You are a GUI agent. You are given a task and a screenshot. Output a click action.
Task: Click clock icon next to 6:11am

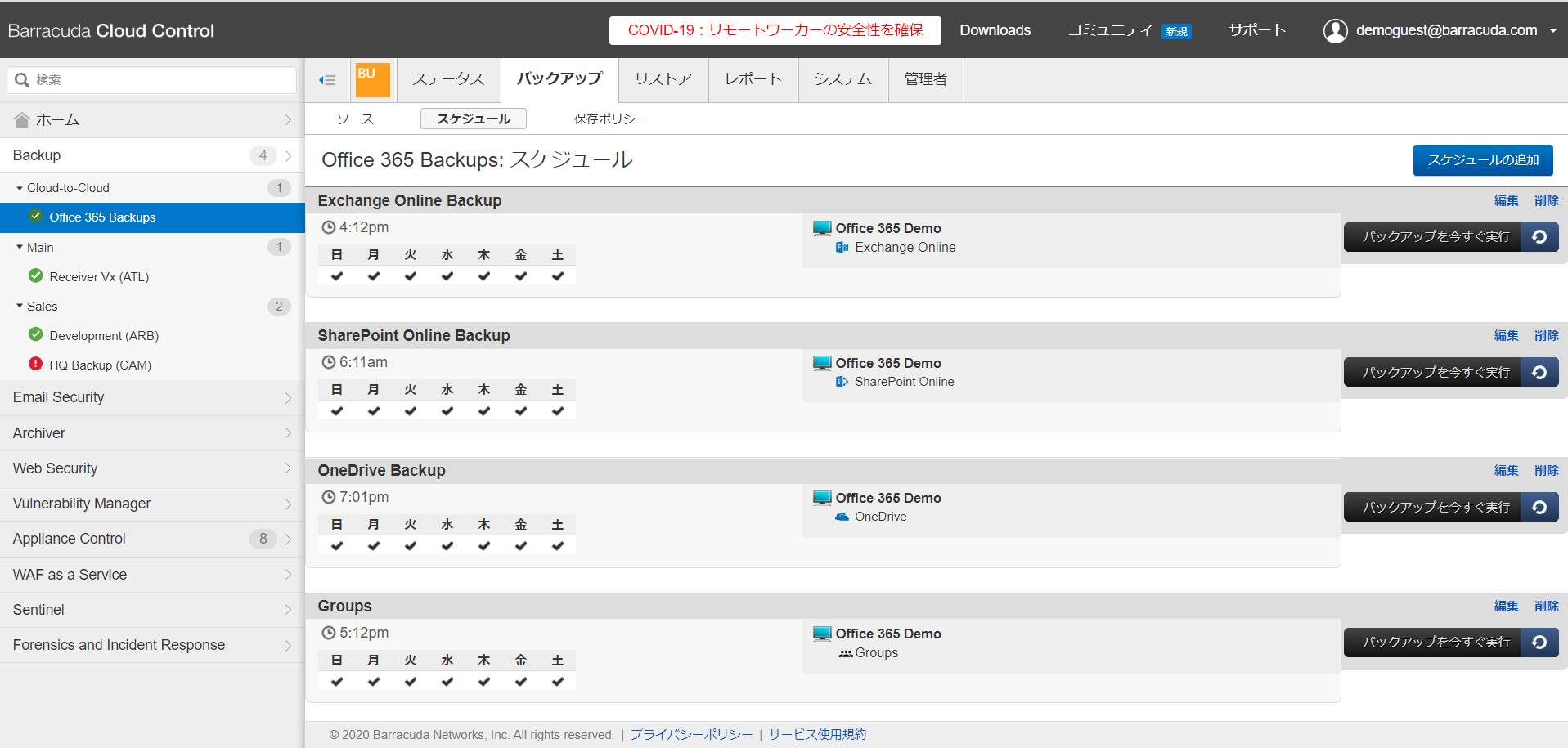click(329, 362)
